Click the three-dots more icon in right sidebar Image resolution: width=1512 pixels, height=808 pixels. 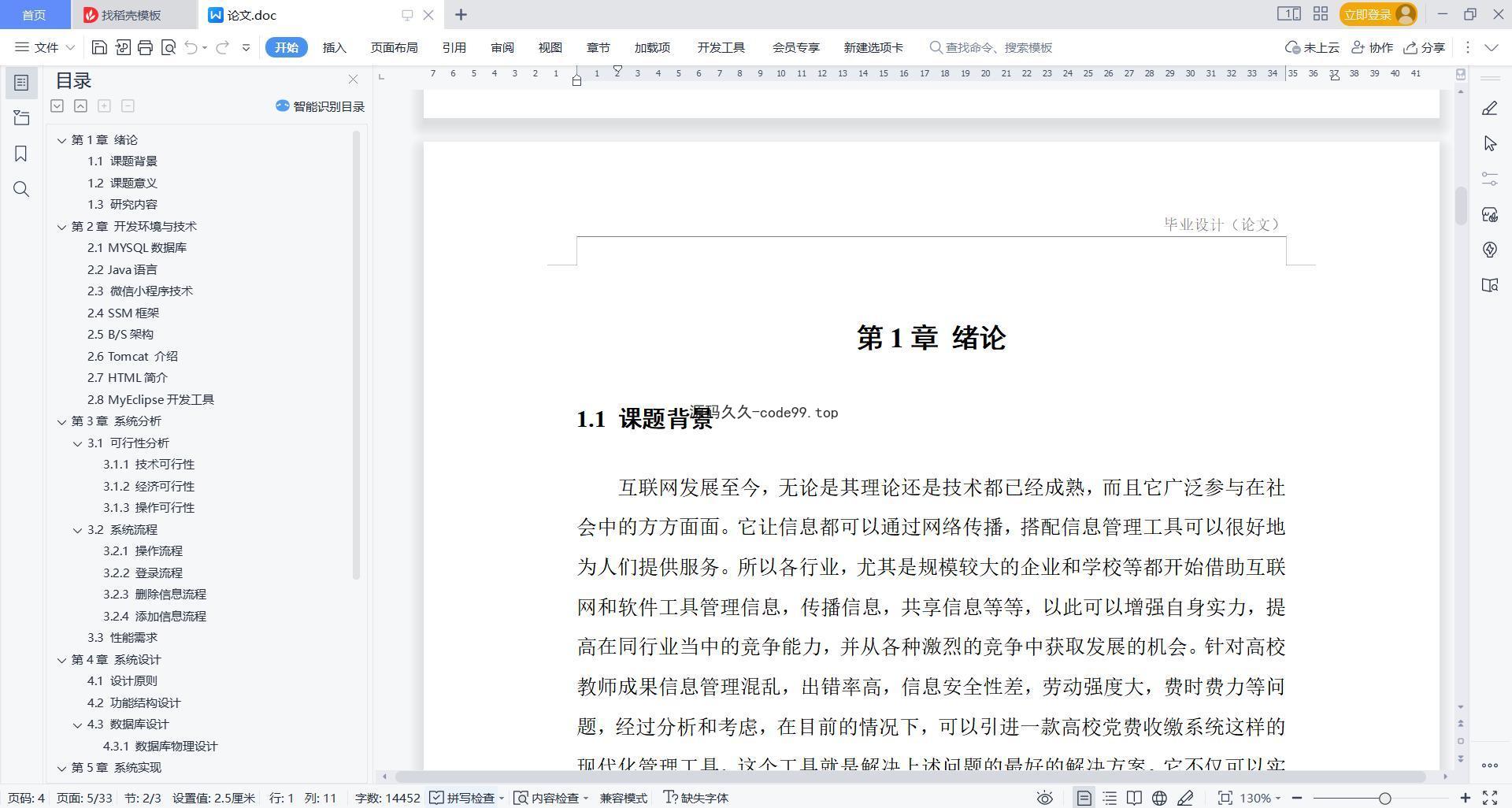click(1489, 765)
